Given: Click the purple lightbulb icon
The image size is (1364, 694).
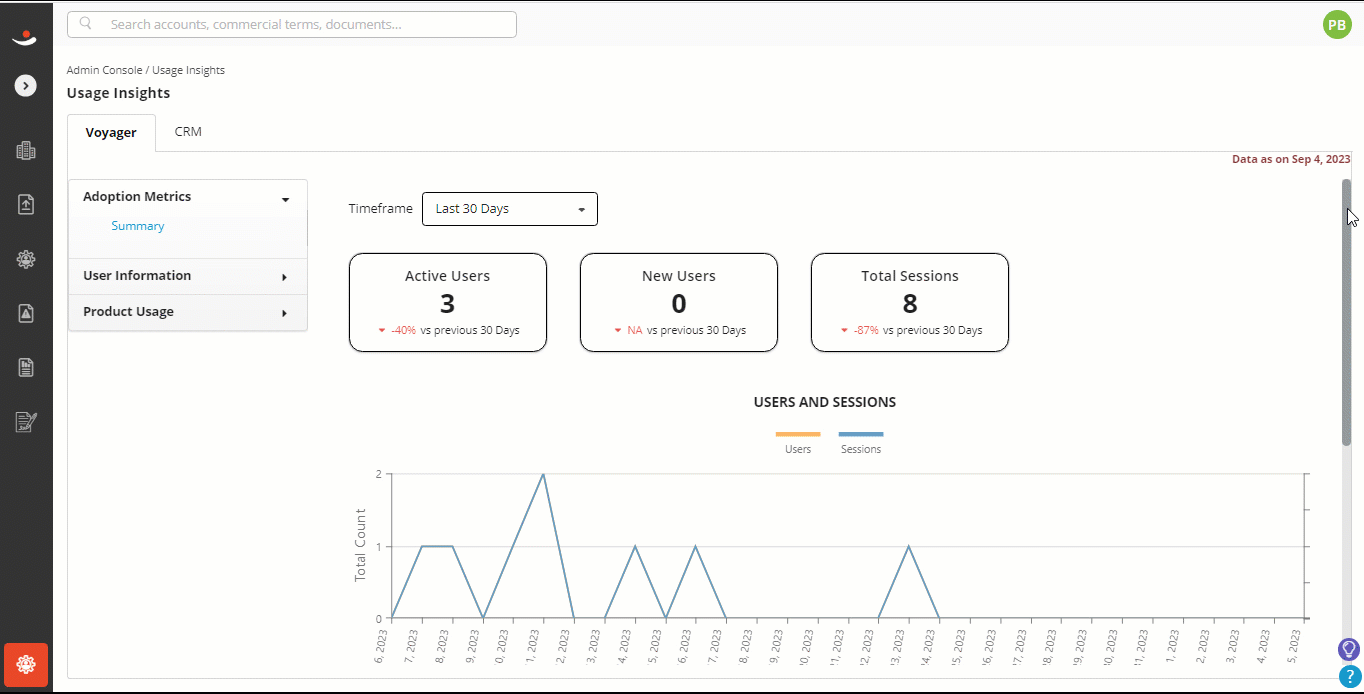Looking at the screenshot, I should coord(1349,649).
